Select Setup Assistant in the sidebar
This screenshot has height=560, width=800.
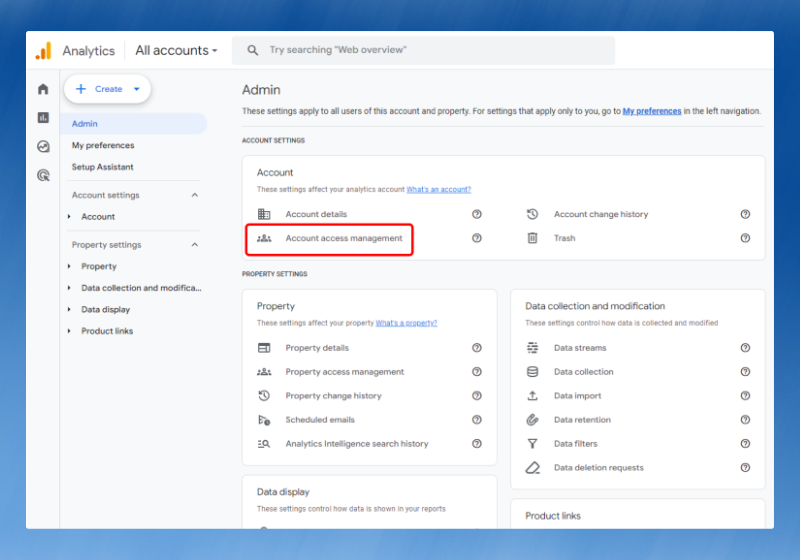(x=103, y=167)
